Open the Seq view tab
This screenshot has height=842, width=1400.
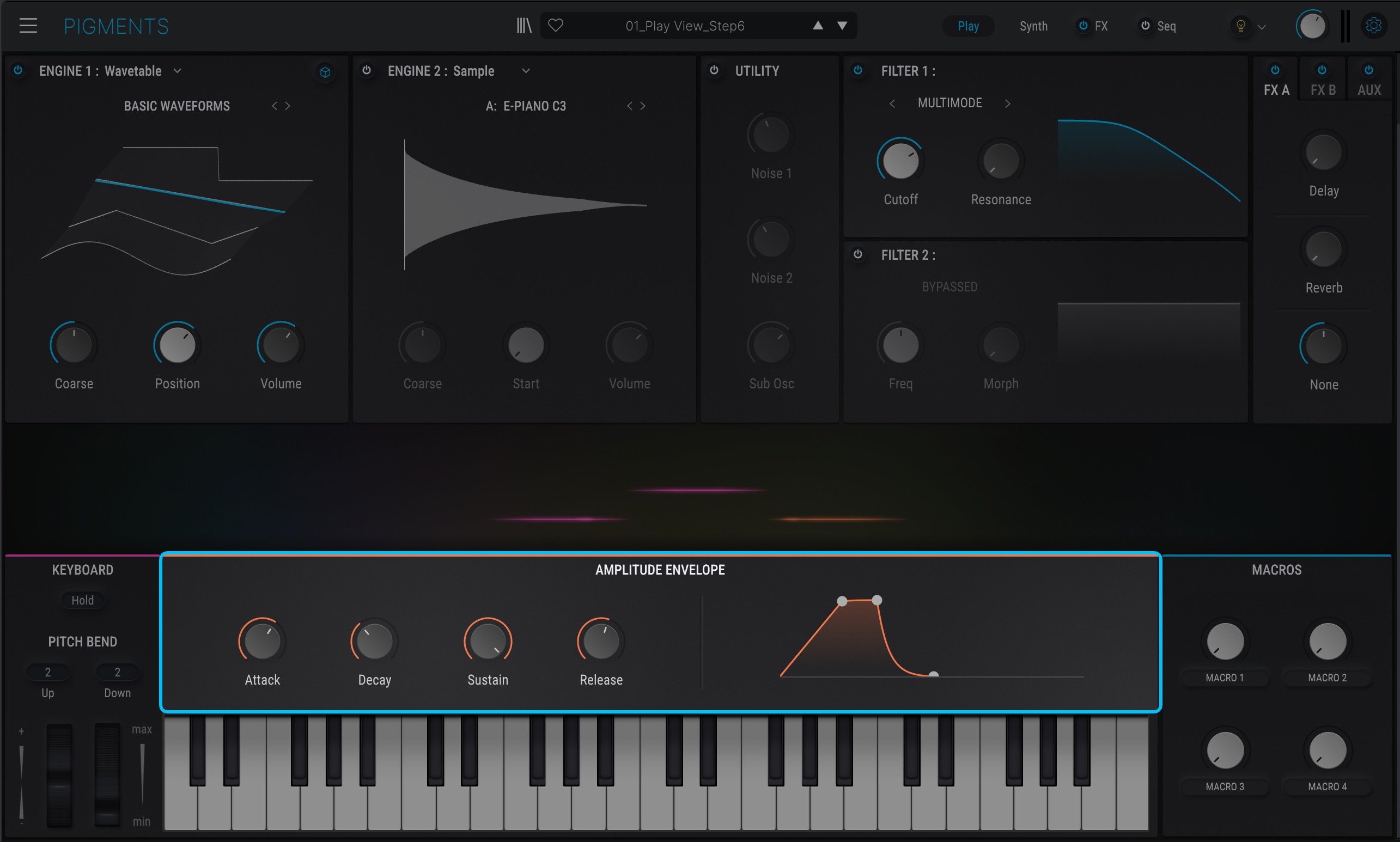(1166, 26)
